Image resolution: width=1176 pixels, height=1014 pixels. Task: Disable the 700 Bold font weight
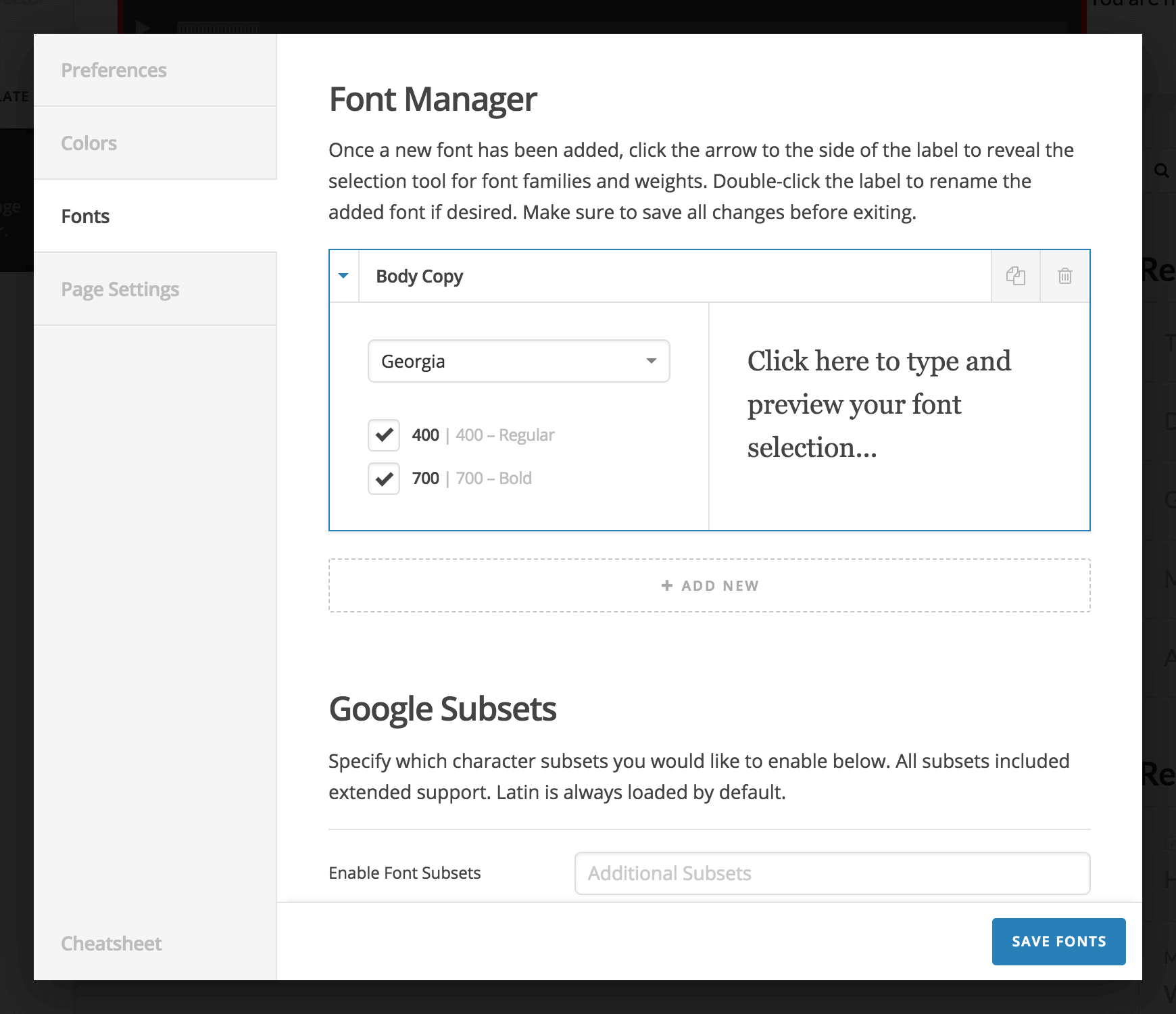point(383,479)
